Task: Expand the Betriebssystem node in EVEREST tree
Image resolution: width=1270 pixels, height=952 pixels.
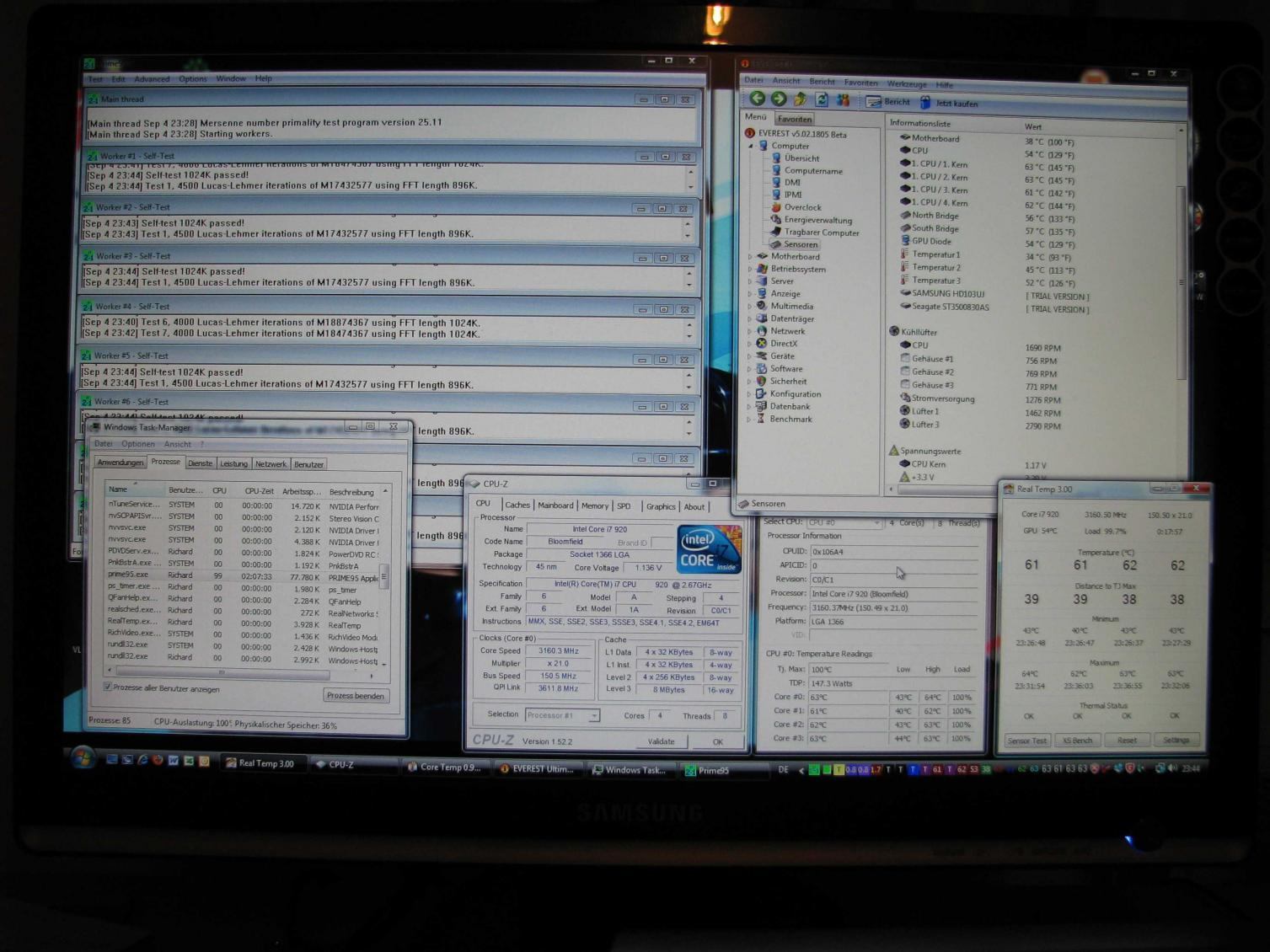Action: coord(750,270)
